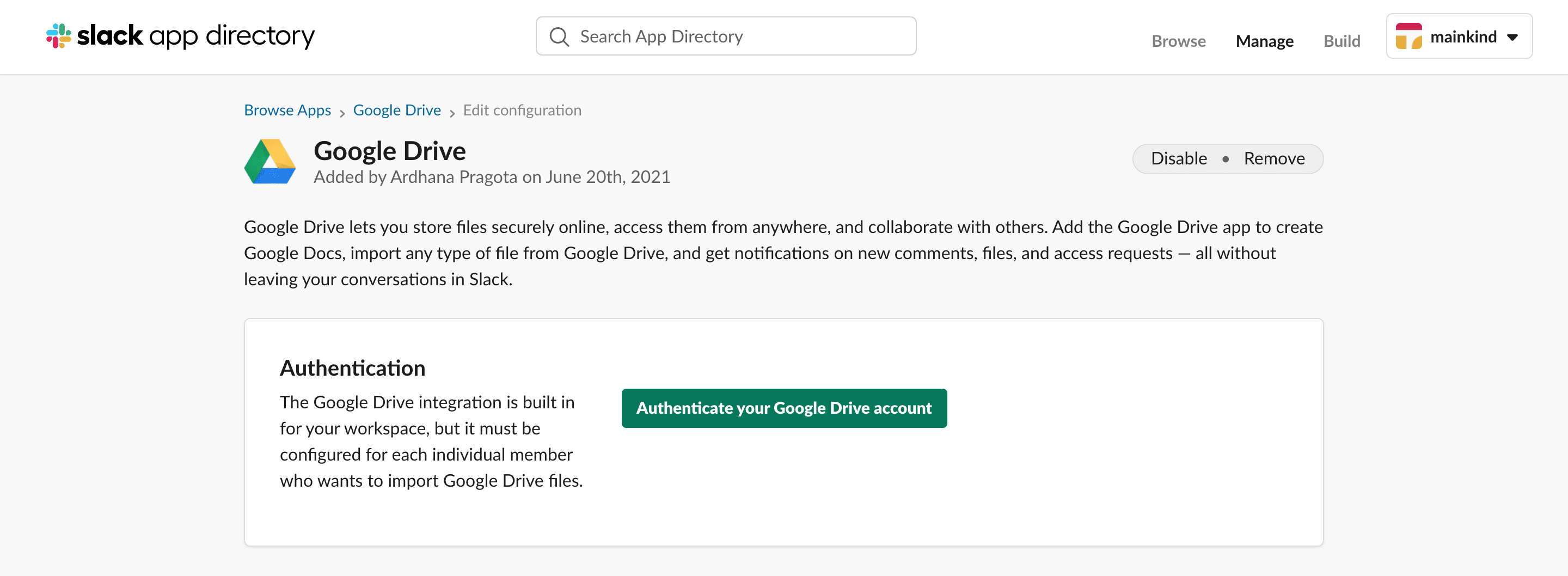Click the Authentication section heading
The height and width of the screenshot is (576, 1568).
[x=352, y=368]
